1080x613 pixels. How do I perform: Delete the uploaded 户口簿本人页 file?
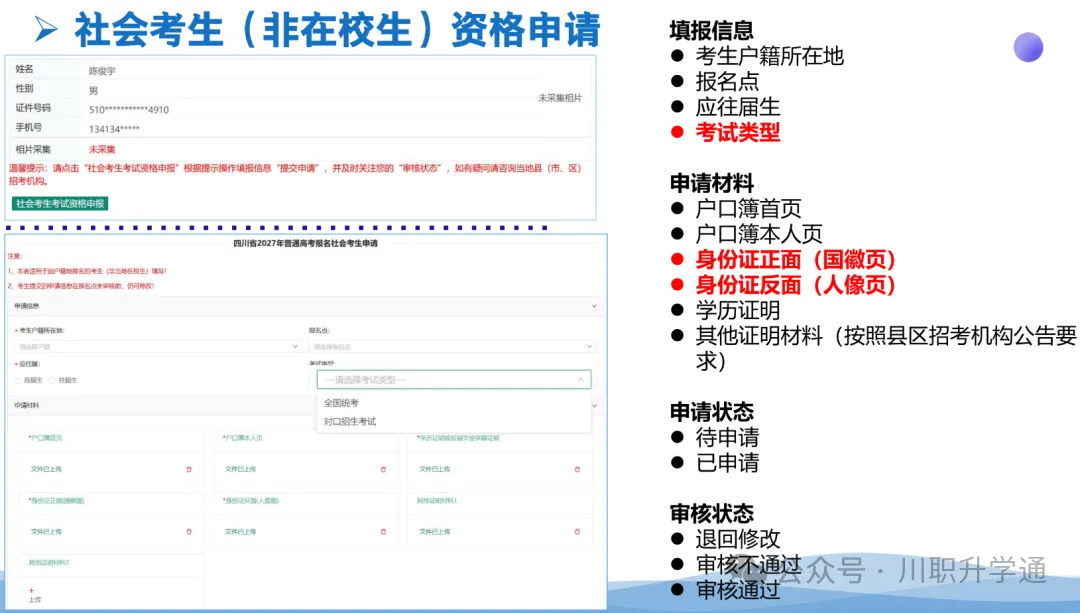(x=384, y=469)
